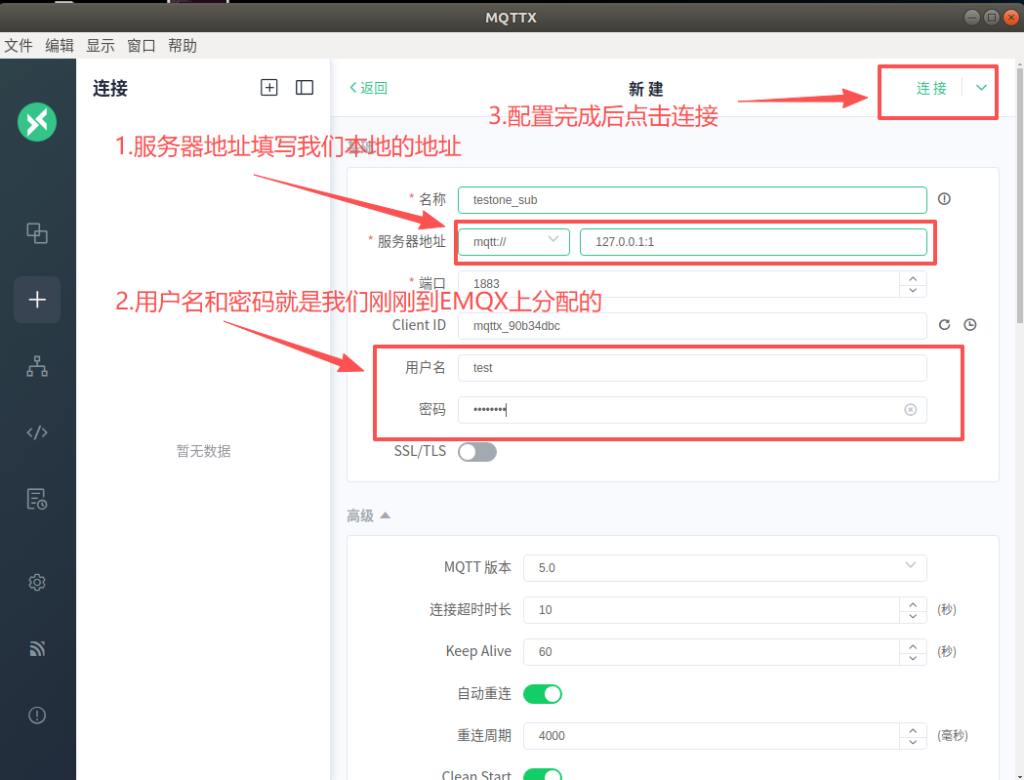Click the new-window plus icon beside 连接 header
Screen dimensions: 1024x780
[269, 88]
